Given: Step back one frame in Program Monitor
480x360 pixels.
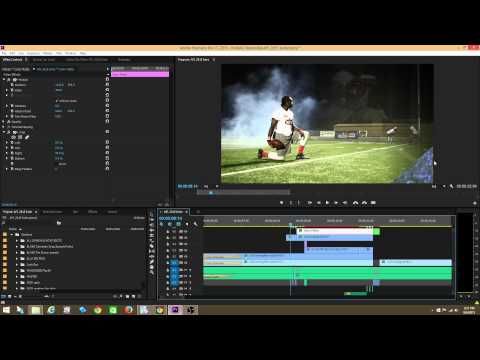Looking at the screenshot, I should (x=318, y=203).
